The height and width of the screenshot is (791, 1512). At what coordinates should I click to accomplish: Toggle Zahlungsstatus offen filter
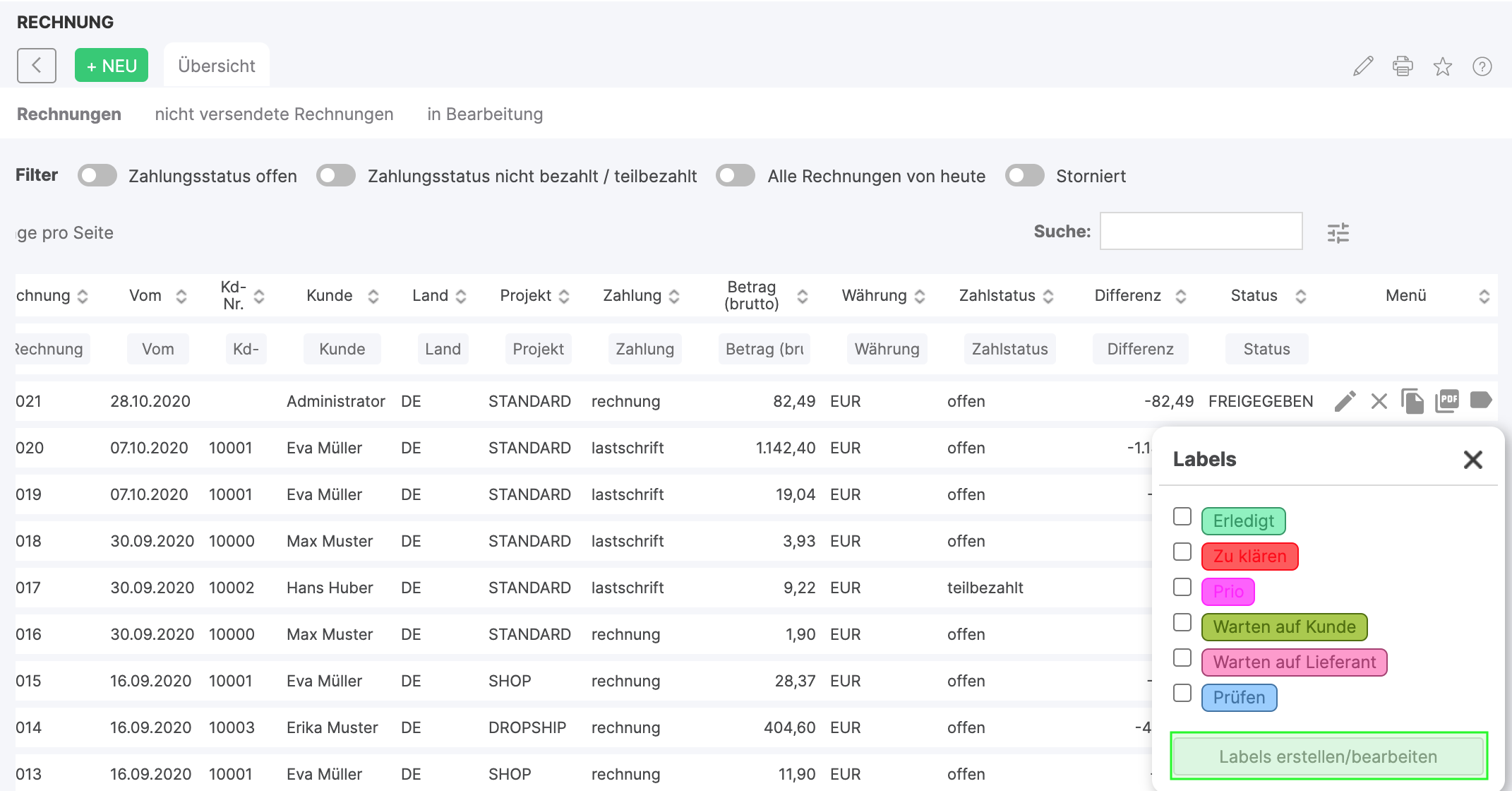click(97, 176)
